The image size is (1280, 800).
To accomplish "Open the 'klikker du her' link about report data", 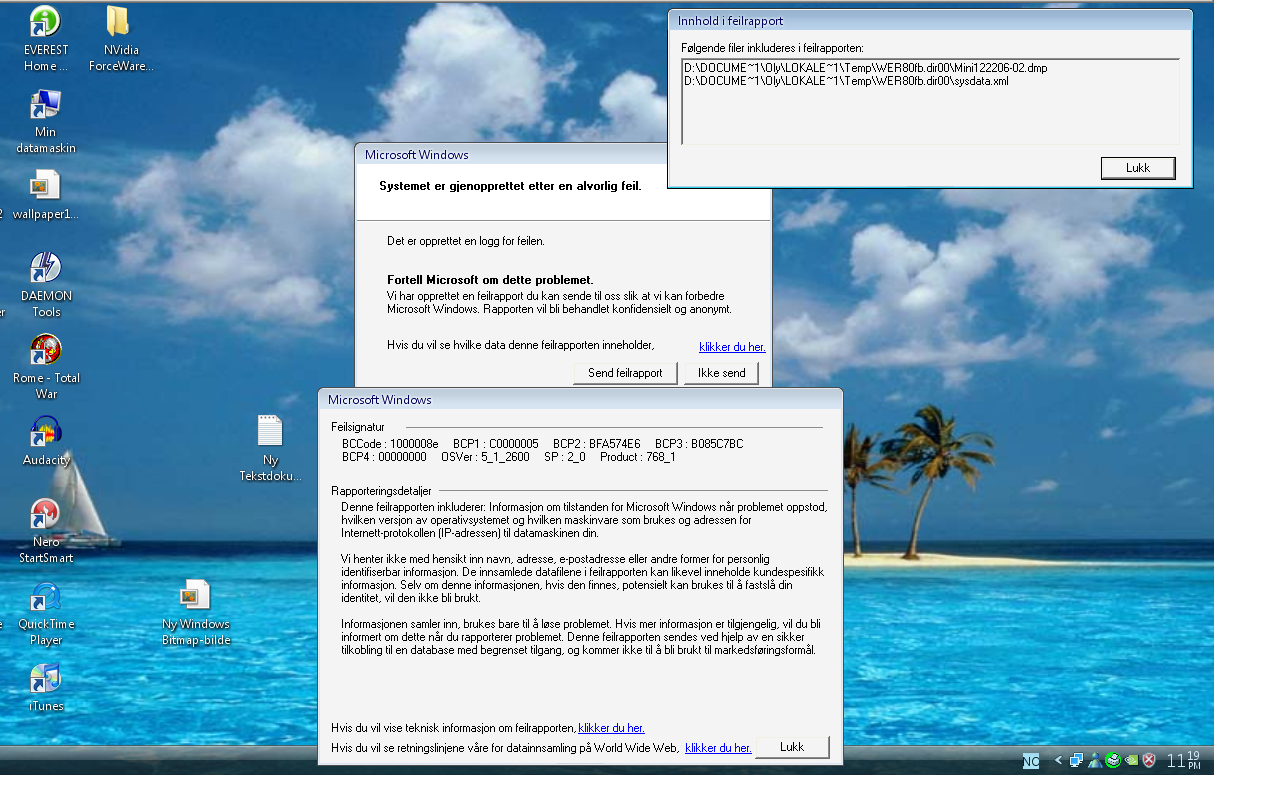I will [732, 347].
